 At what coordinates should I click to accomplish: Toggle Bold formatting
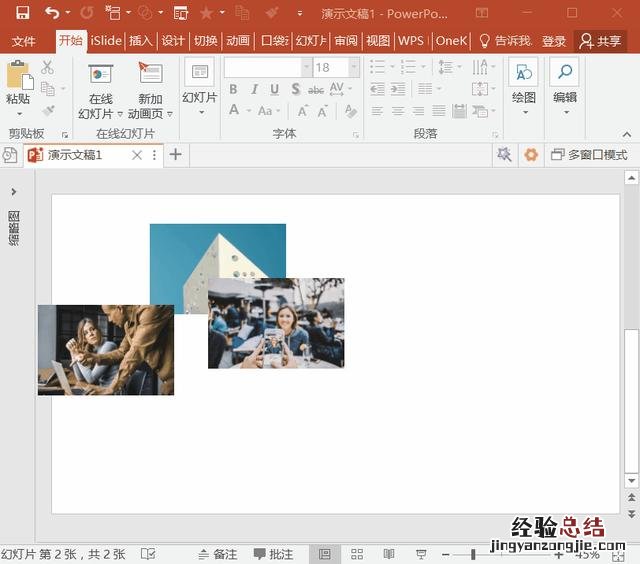(233, 89)
